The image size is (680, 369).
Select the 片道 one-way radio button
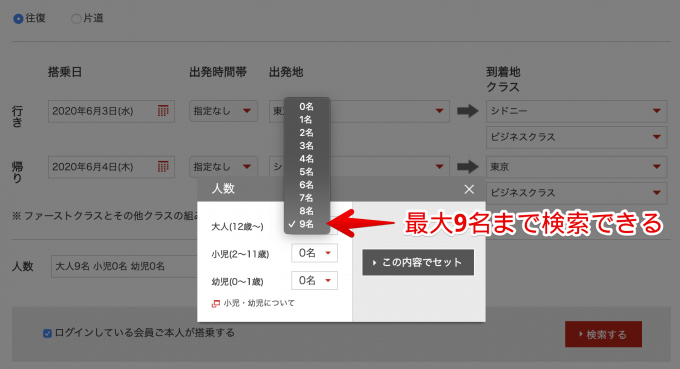(x=76, y=19)
